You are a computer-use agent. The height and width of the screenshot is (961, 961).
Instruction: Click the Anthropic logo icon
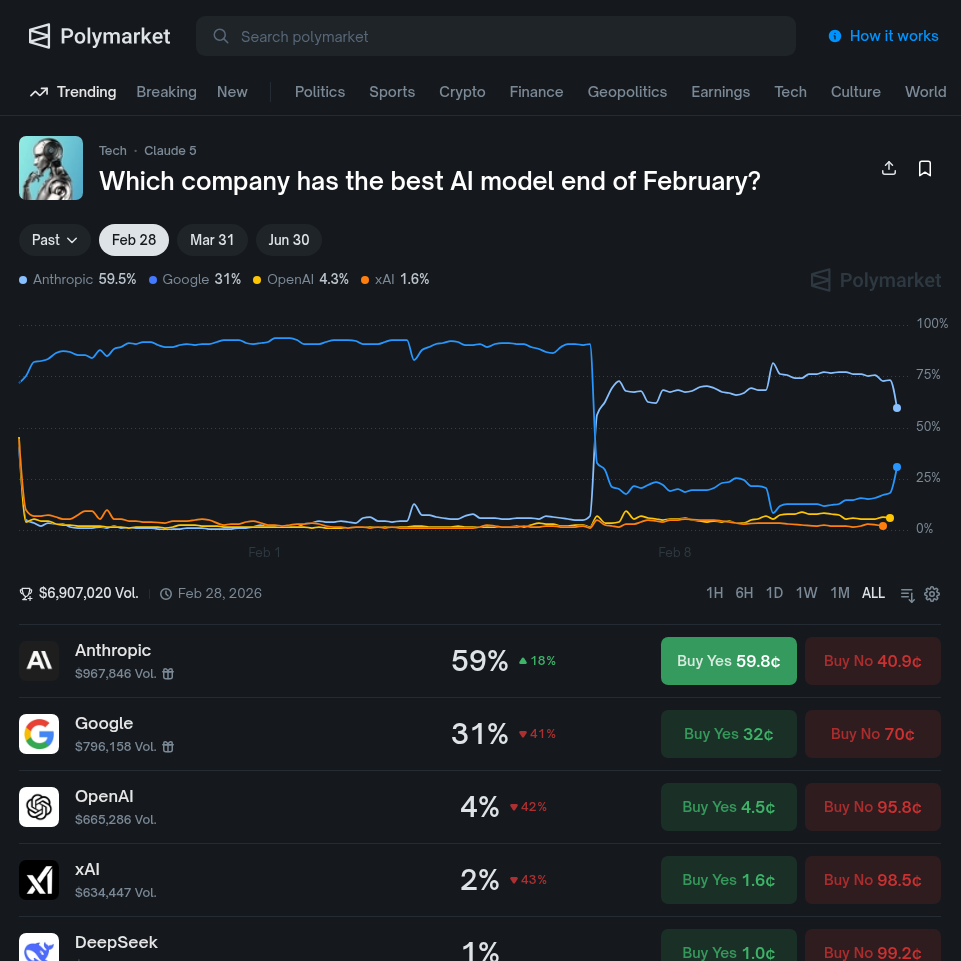39,661
